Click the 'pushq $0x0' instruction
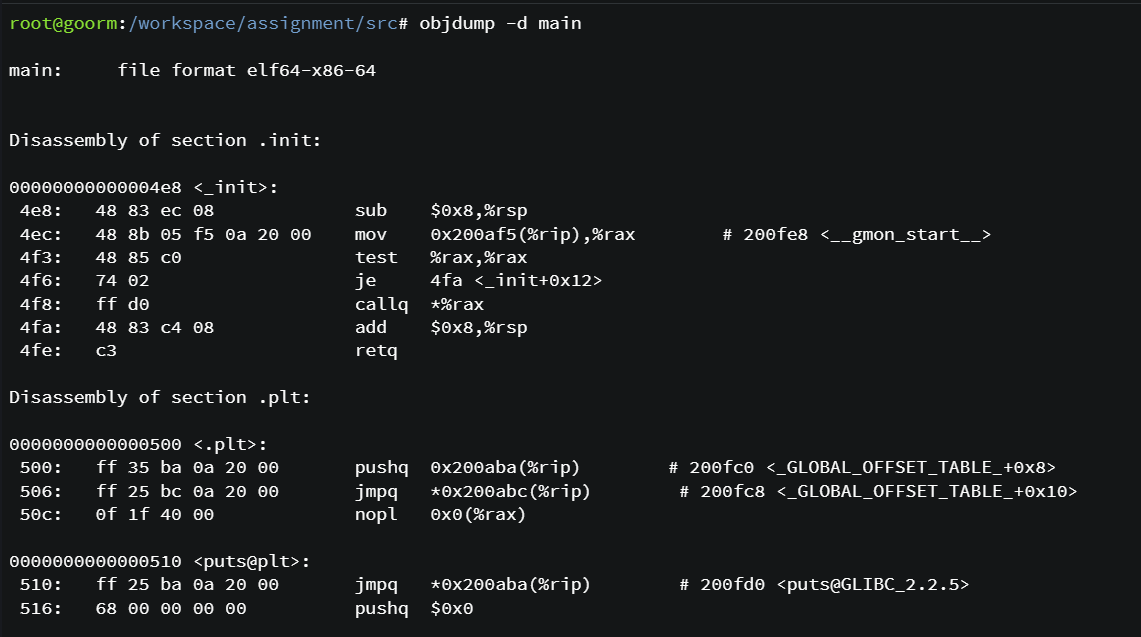 [x=414, y=609]
